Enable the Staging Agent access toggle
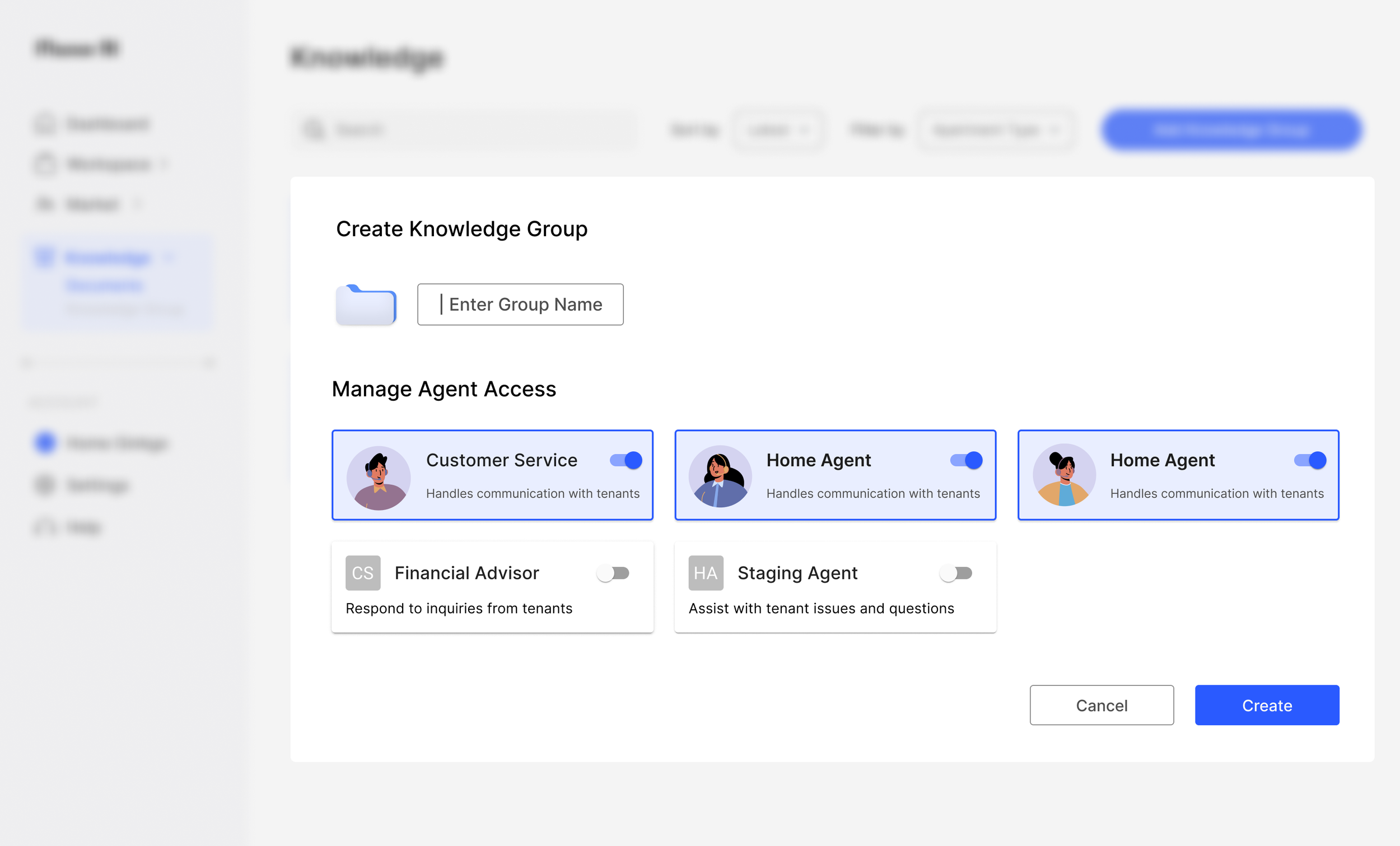 click(x=956, y=573)
